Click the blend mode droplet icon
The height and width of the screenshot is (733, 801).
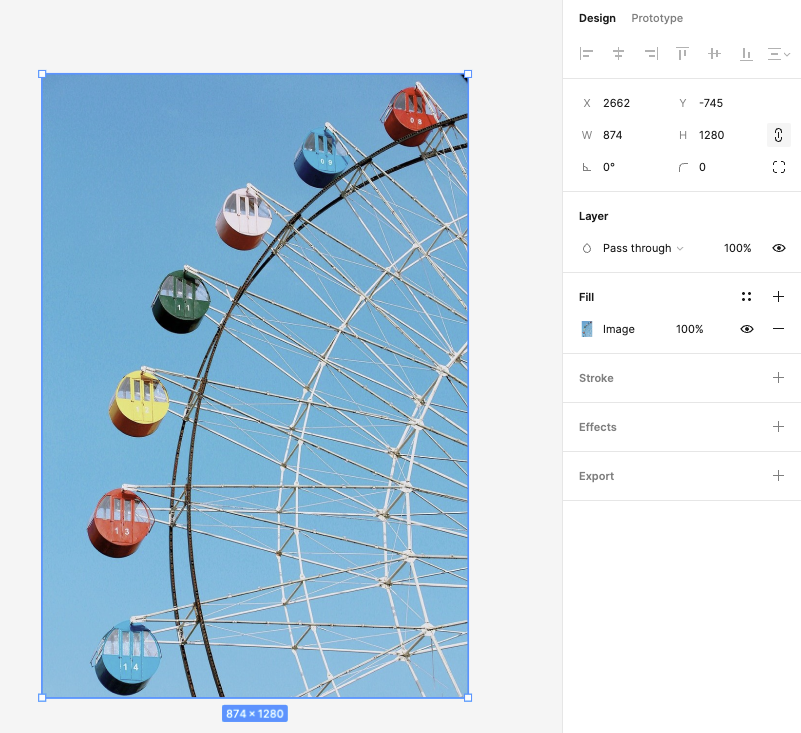[x=587, y=248]
